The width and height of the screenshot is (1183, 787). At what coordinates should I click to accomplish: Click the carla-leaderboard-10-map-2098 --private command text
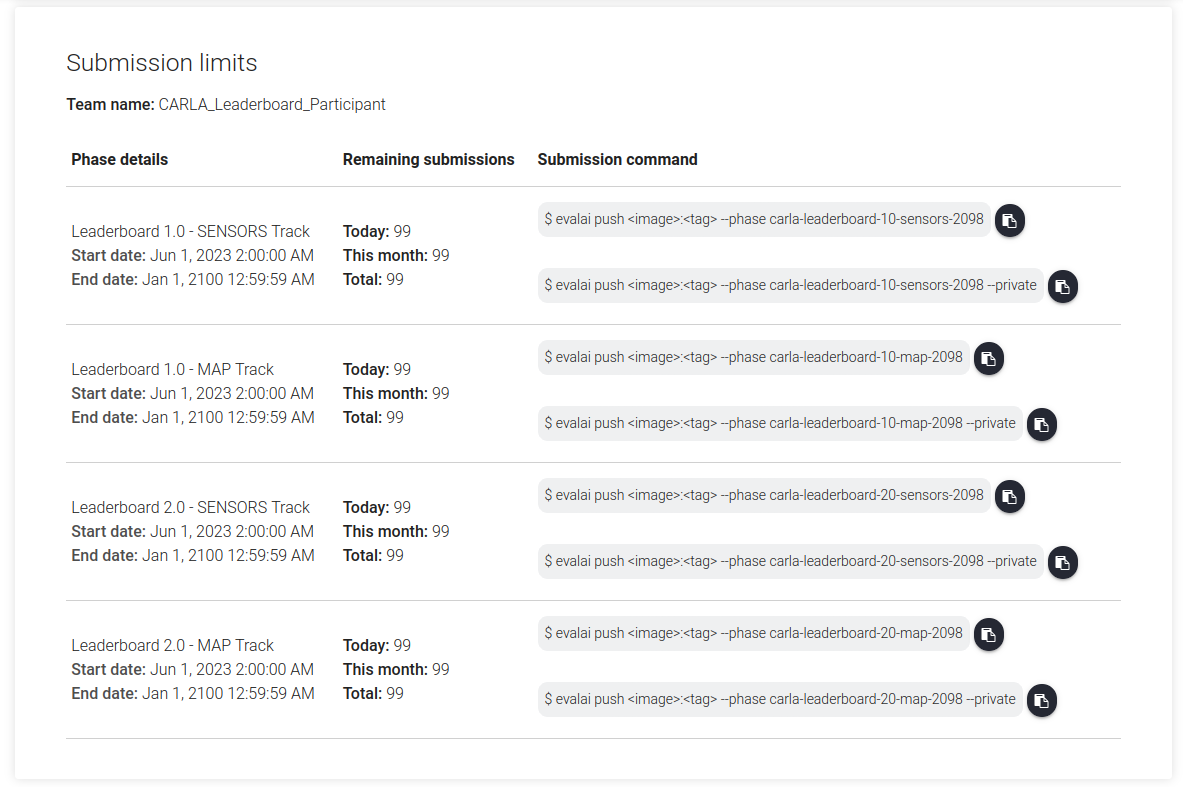coord(779,423)
